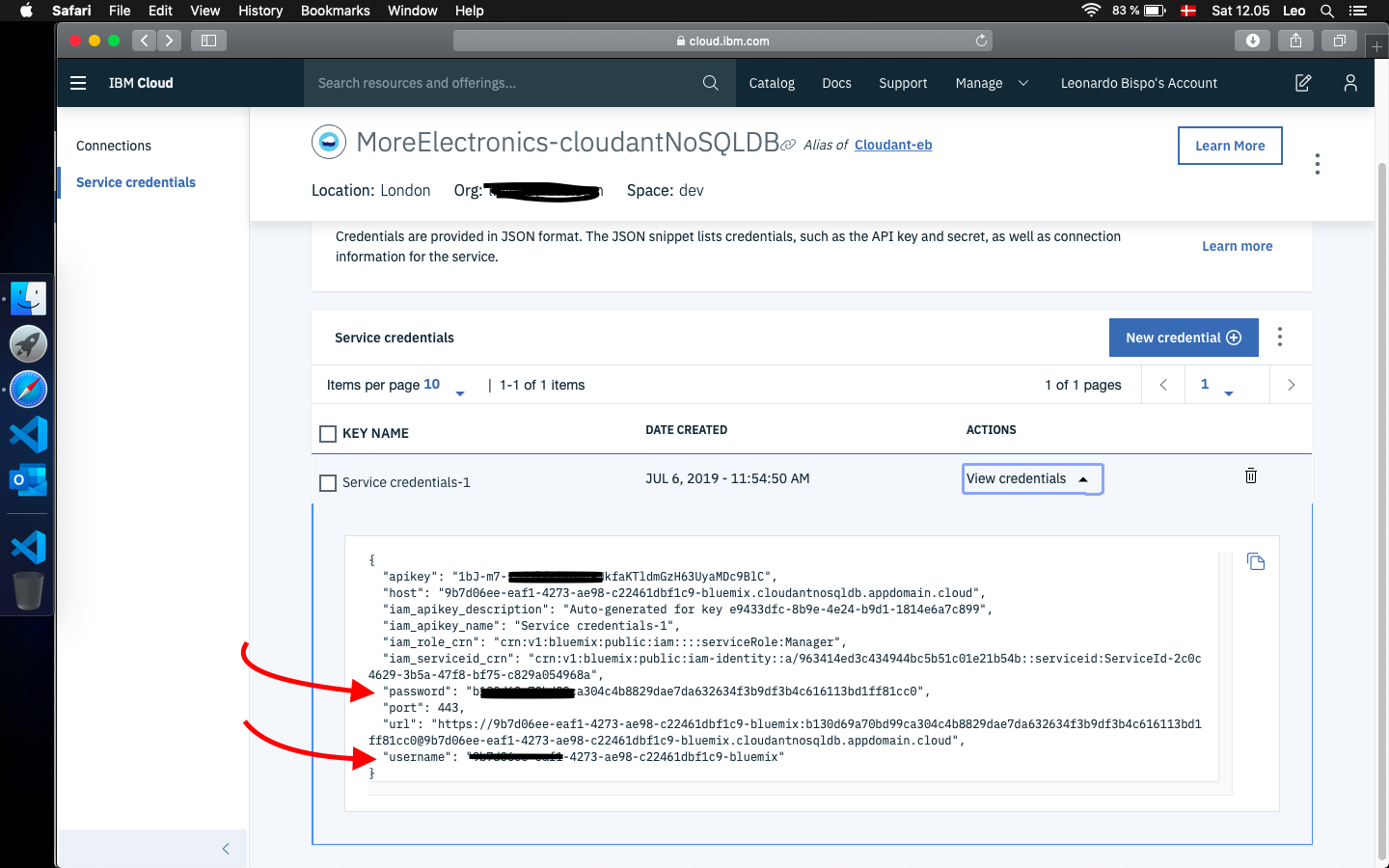1389x868 pixels.
Task: Open the Cloudant-eb alias link
Action: click(893, 145)
